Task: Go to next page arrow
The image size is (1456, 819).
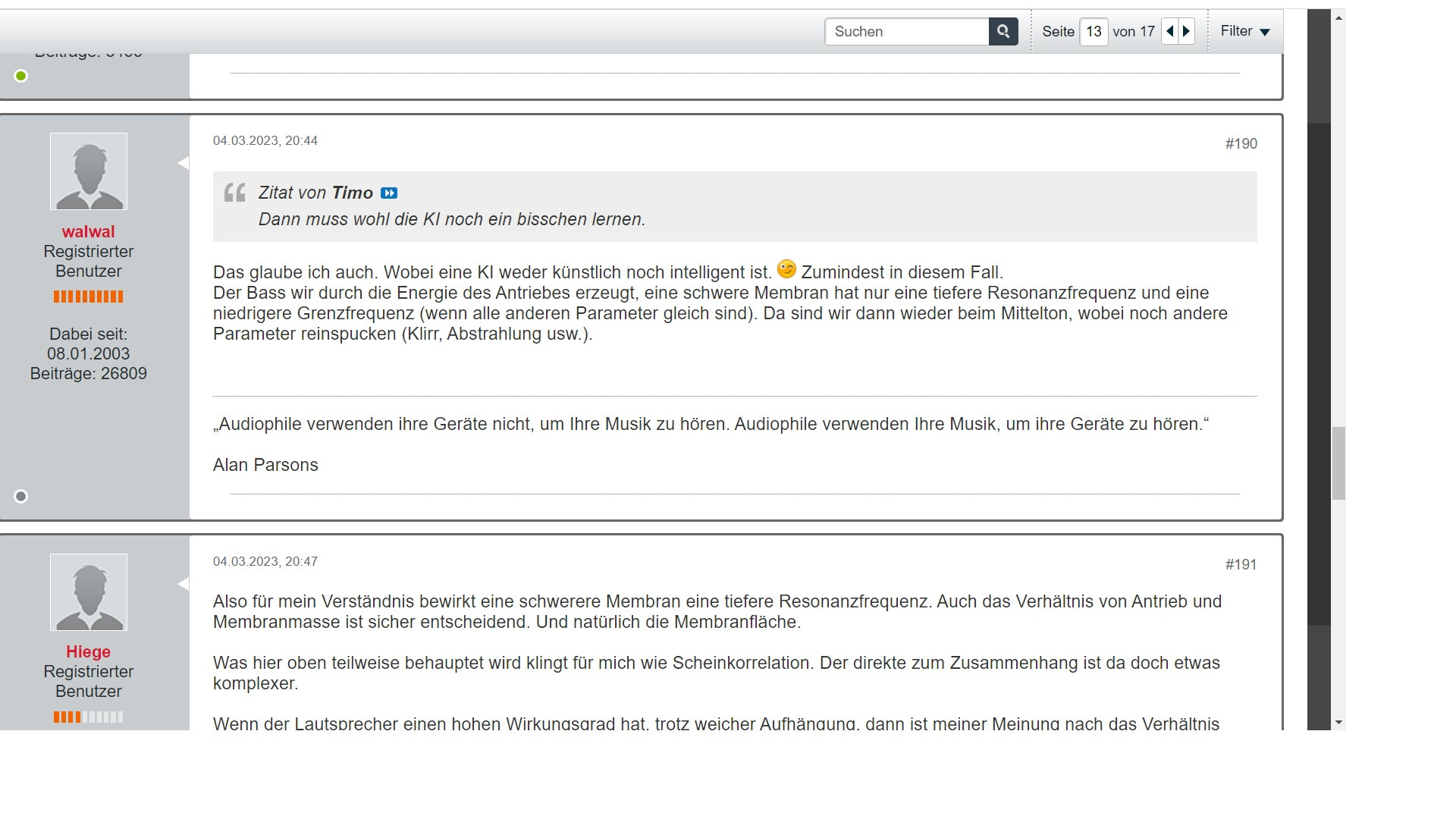Action: tap(1187, 31)
